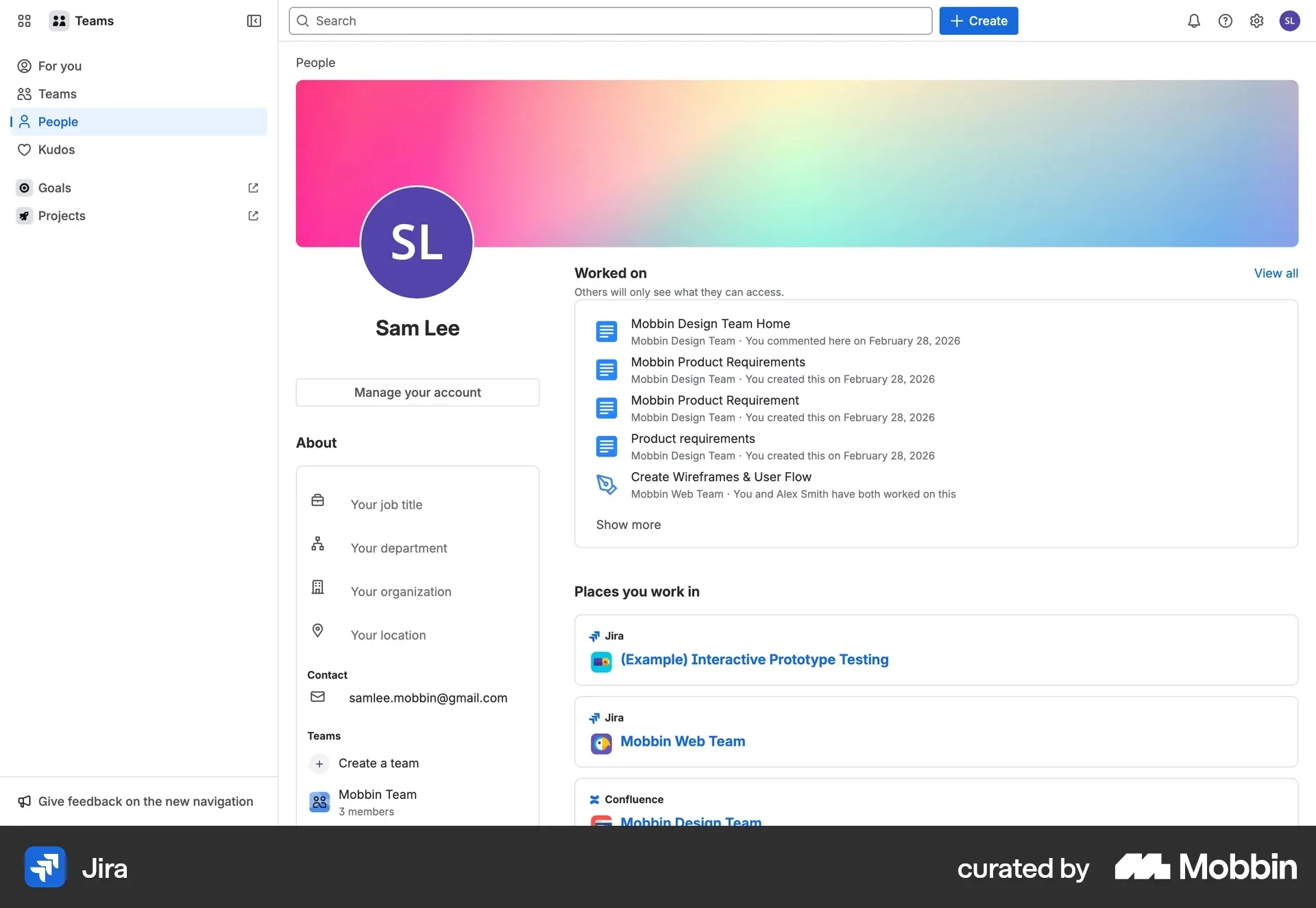Click the samlee.mobbin@gmail.com email
This screenshot has height=908, width=1316.
pos(428,698)
